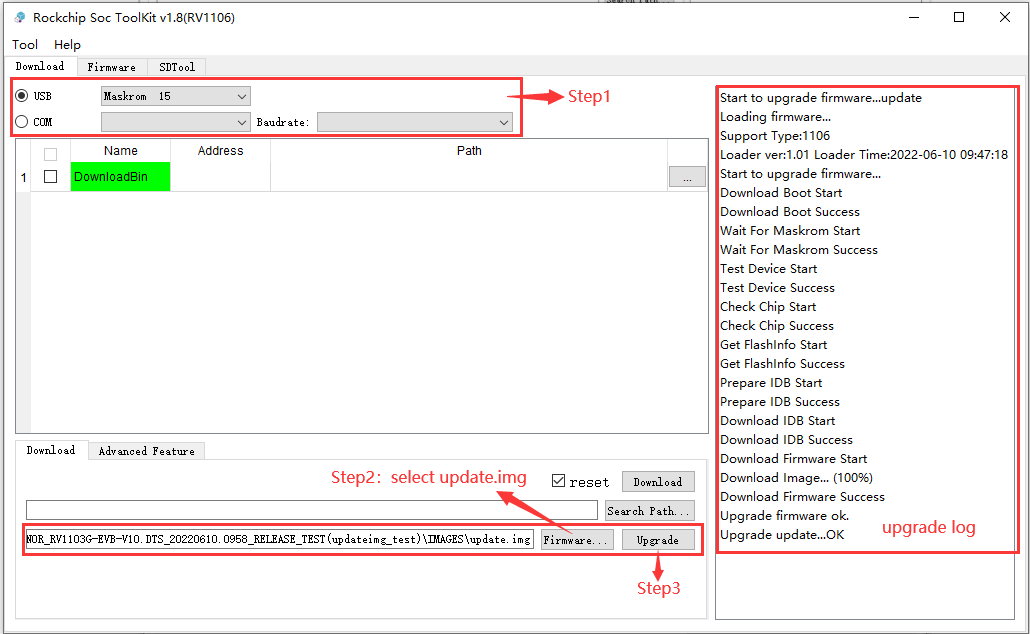Tick the DownloadBin row checkbox
Image resolution: width=1030 pixels, height=634 pixels.
[x=50, y=177]
